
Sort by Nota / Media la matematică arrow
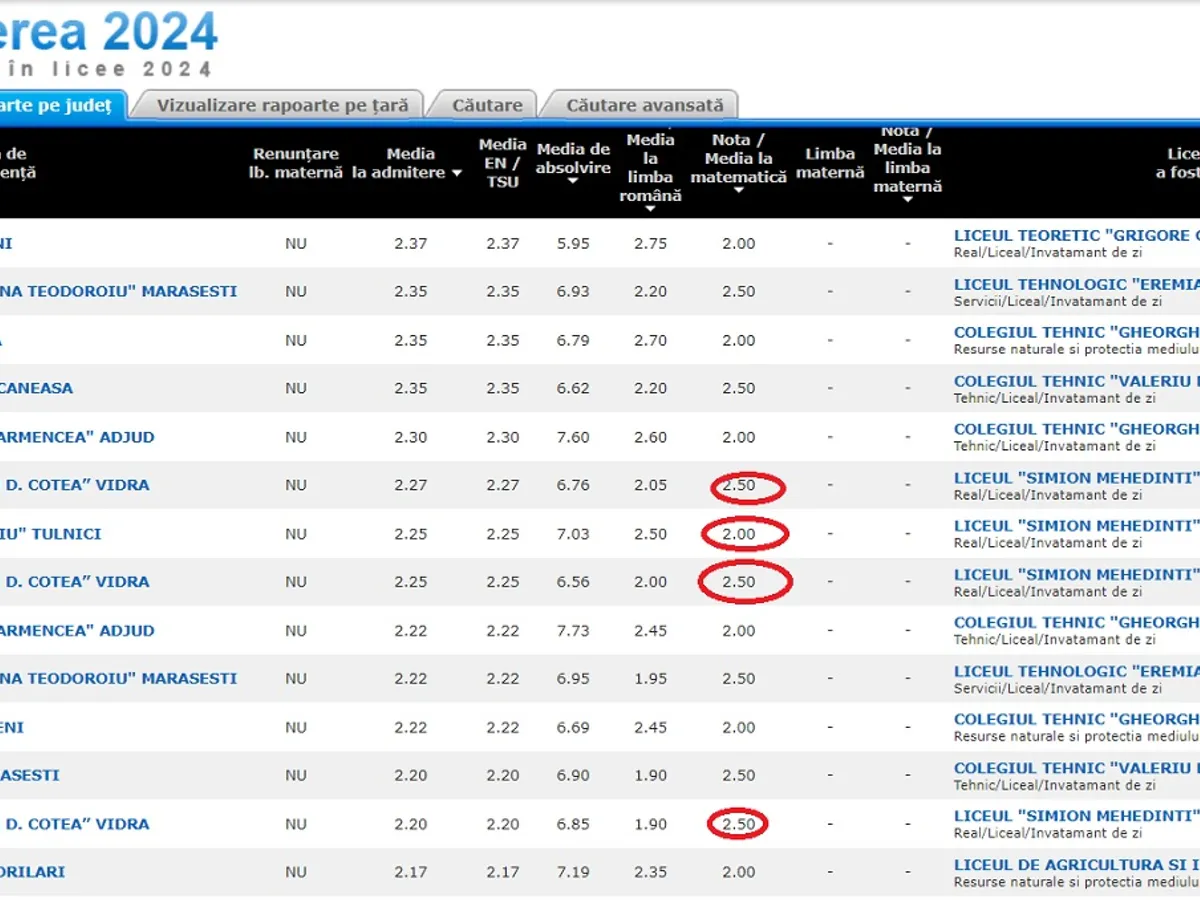click(x=739, y=190)
